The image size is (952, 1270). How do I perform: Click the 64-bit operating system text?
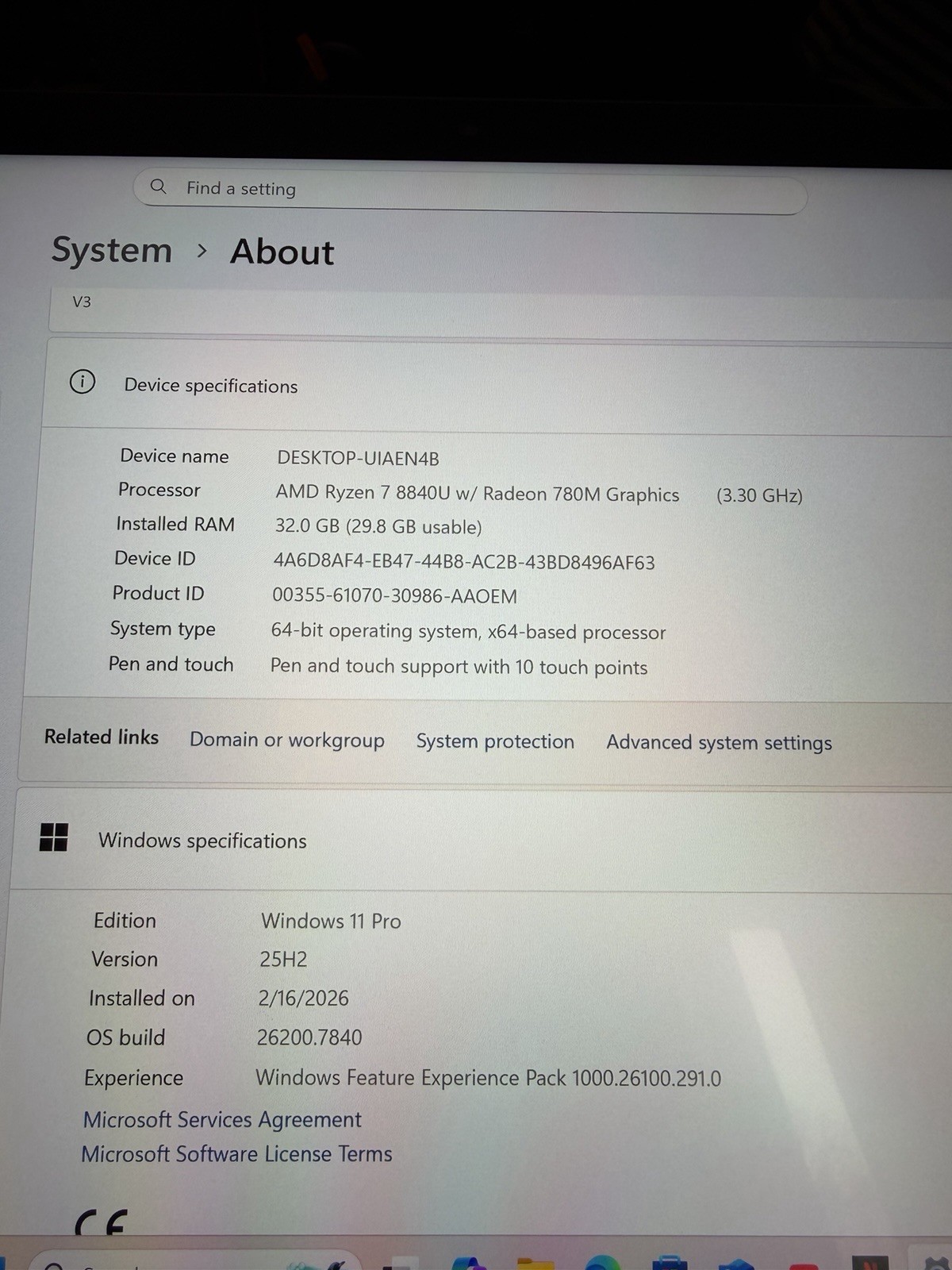pos(468,632)
